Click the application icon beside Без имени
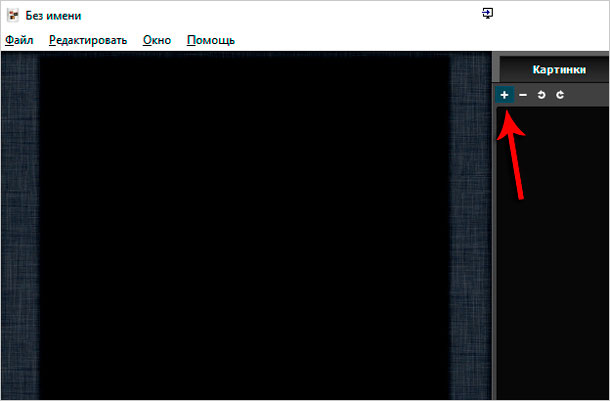 (x=13, y=16)
